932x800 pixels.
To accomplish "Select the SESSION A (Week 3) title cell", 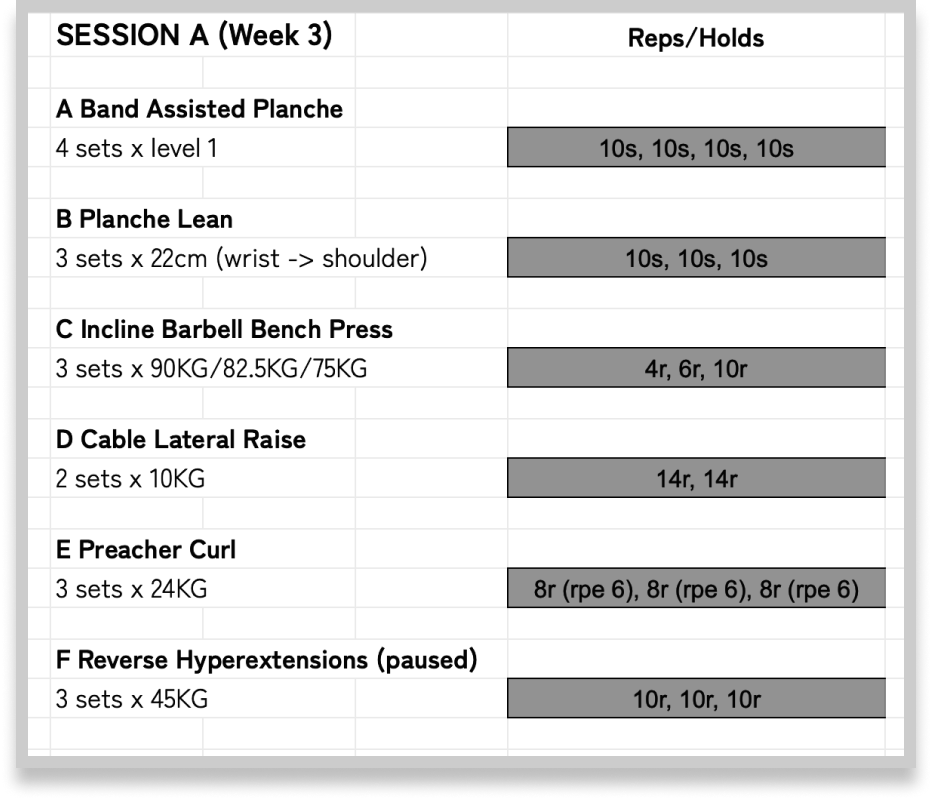I will click(x=194, y=37).
